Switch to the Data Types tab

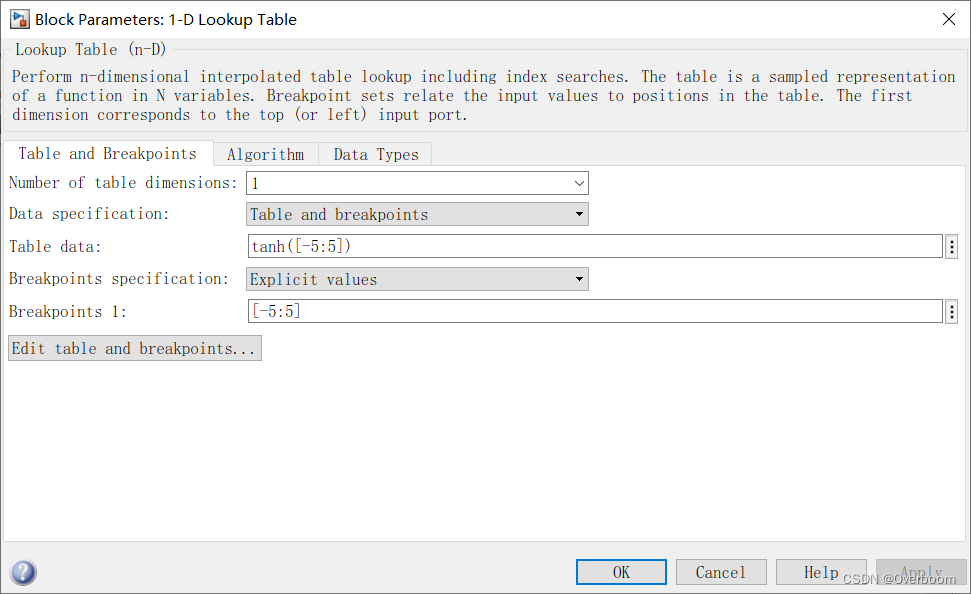[376, 154]
